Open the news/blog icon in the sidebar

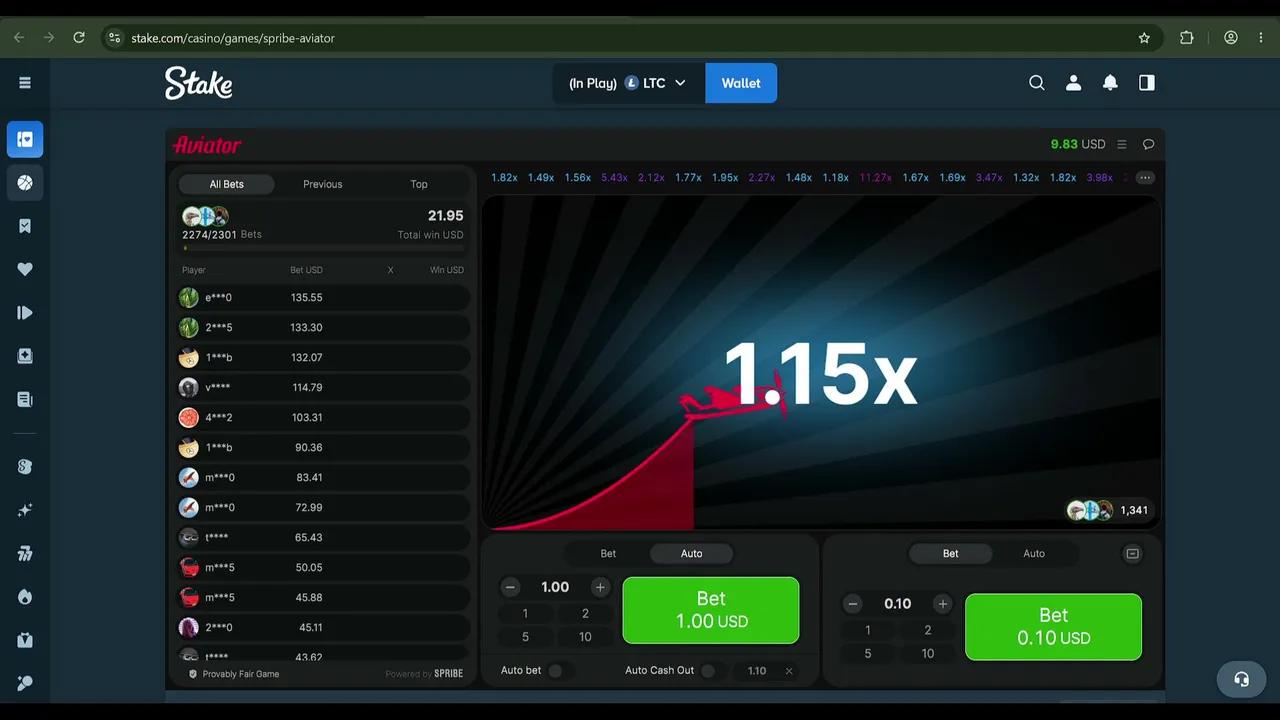click(25, 400)
